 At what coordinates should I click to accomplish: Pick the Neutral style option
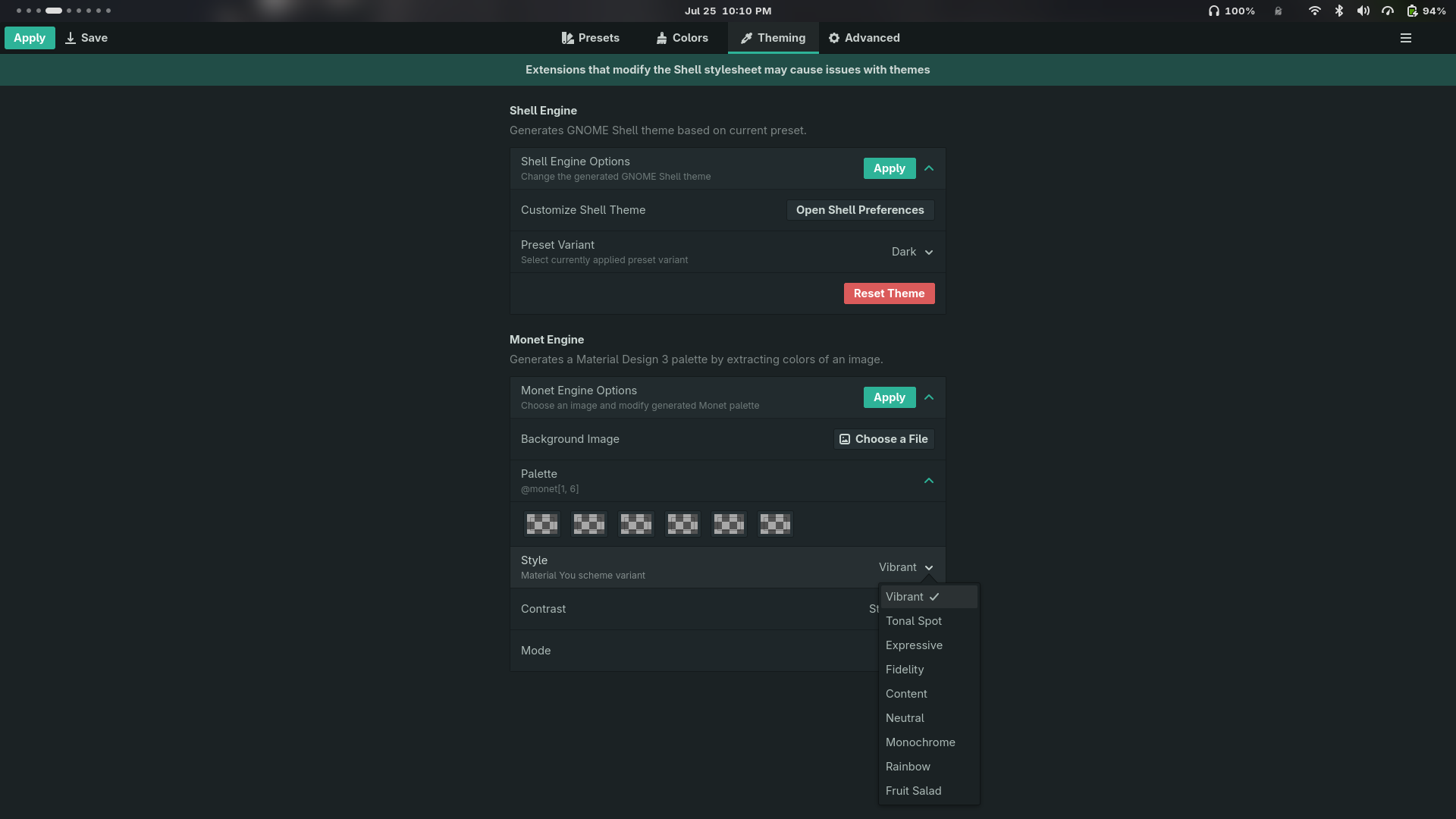tap(929, 718)
